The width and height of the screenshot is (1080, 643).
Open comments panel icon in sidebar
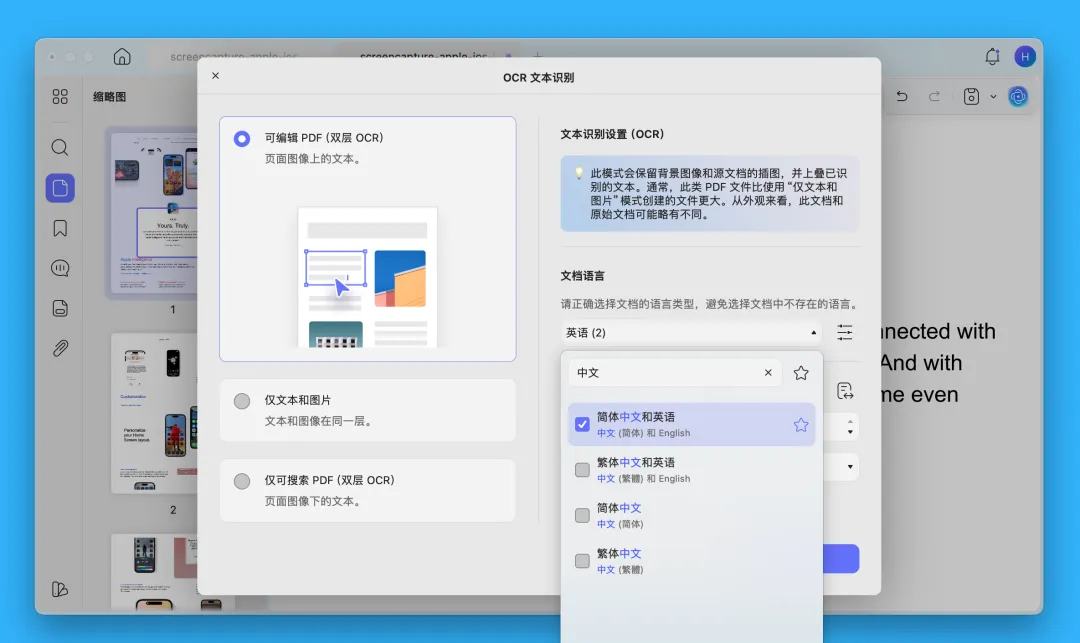pyautogui.click(x=60, y=268)
